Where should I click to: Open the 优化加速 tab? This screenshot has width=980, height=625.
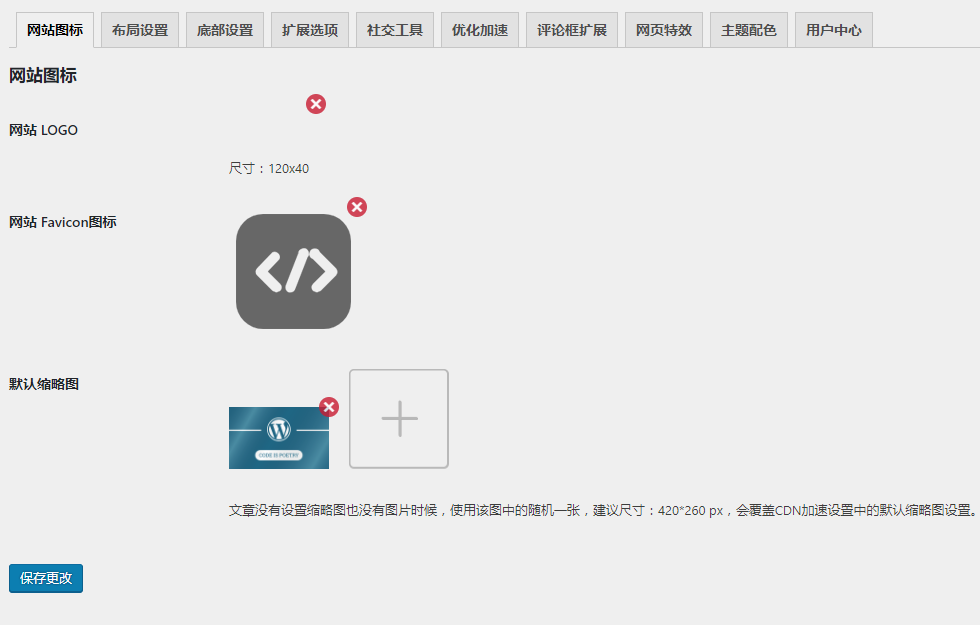click(480, 30)
